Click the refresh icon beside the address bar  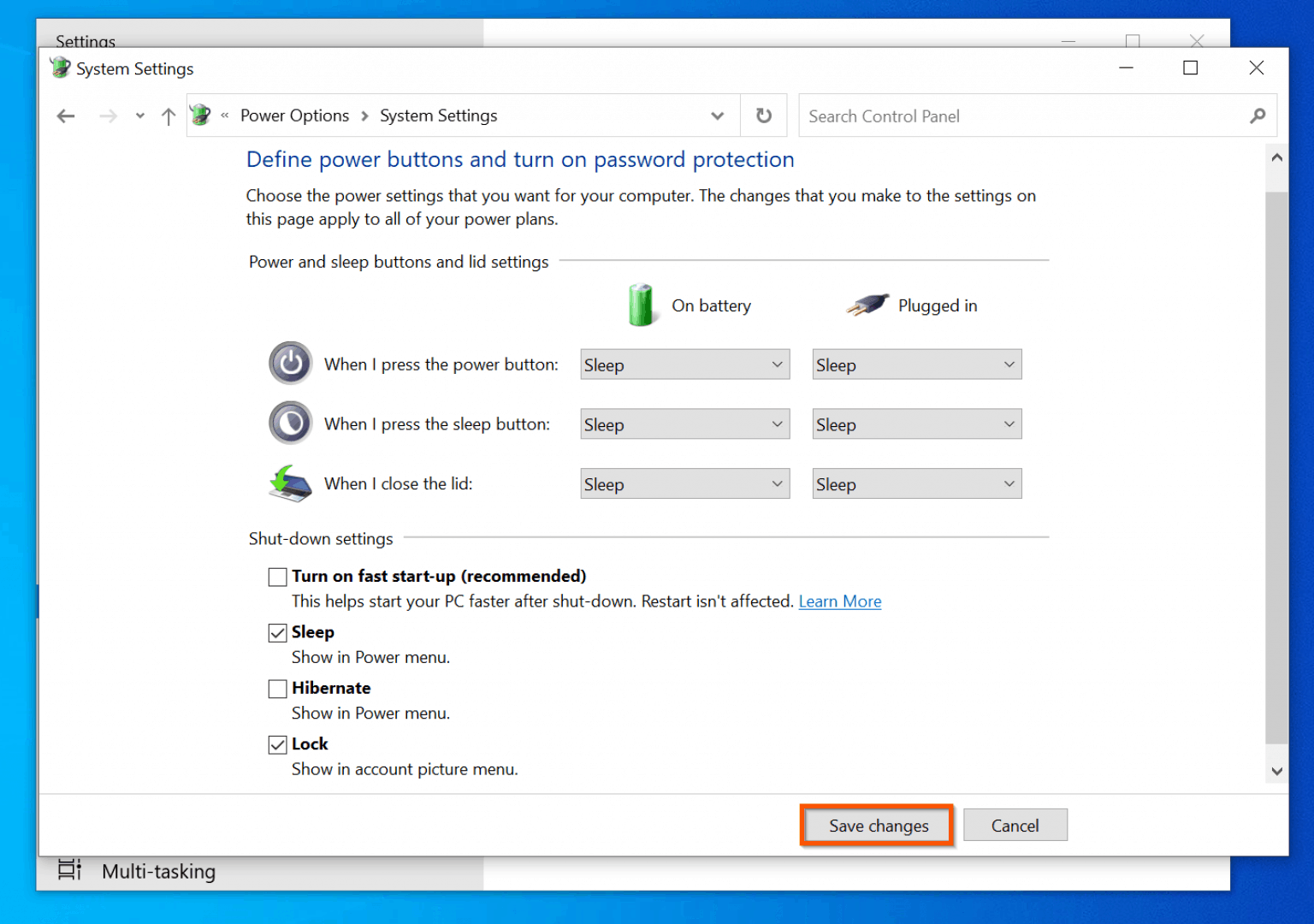[763, 115]
